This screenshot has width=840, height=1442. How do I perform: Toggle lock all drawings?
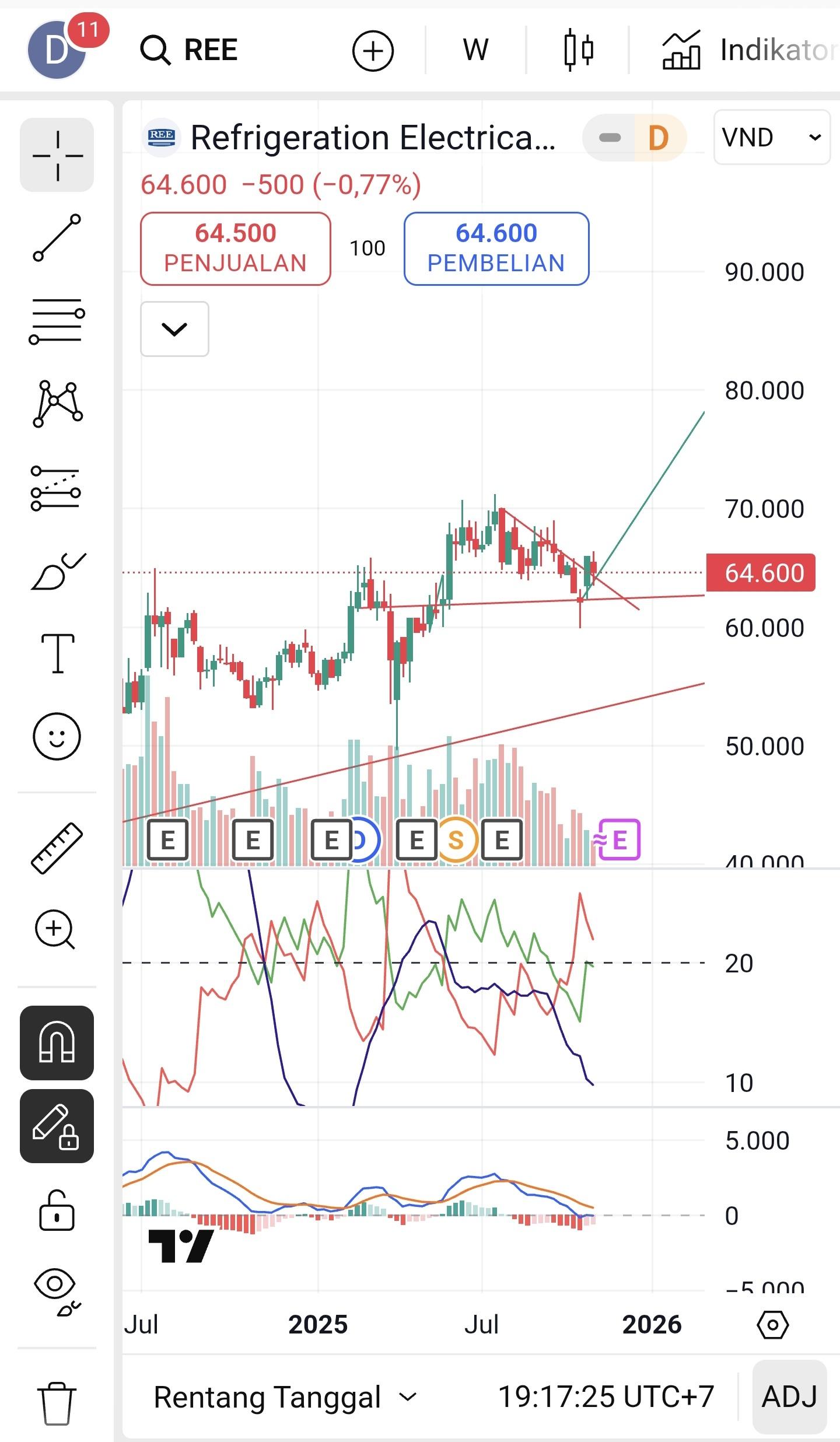pos(57,1210)
